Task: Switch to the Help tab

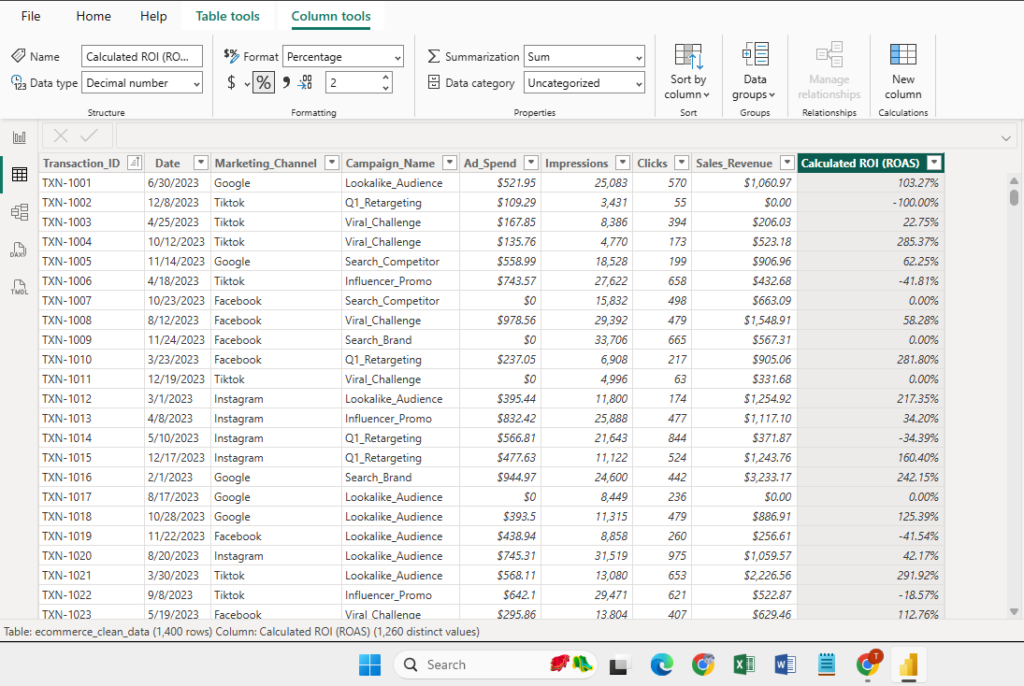Action: (x=153, y=16)
